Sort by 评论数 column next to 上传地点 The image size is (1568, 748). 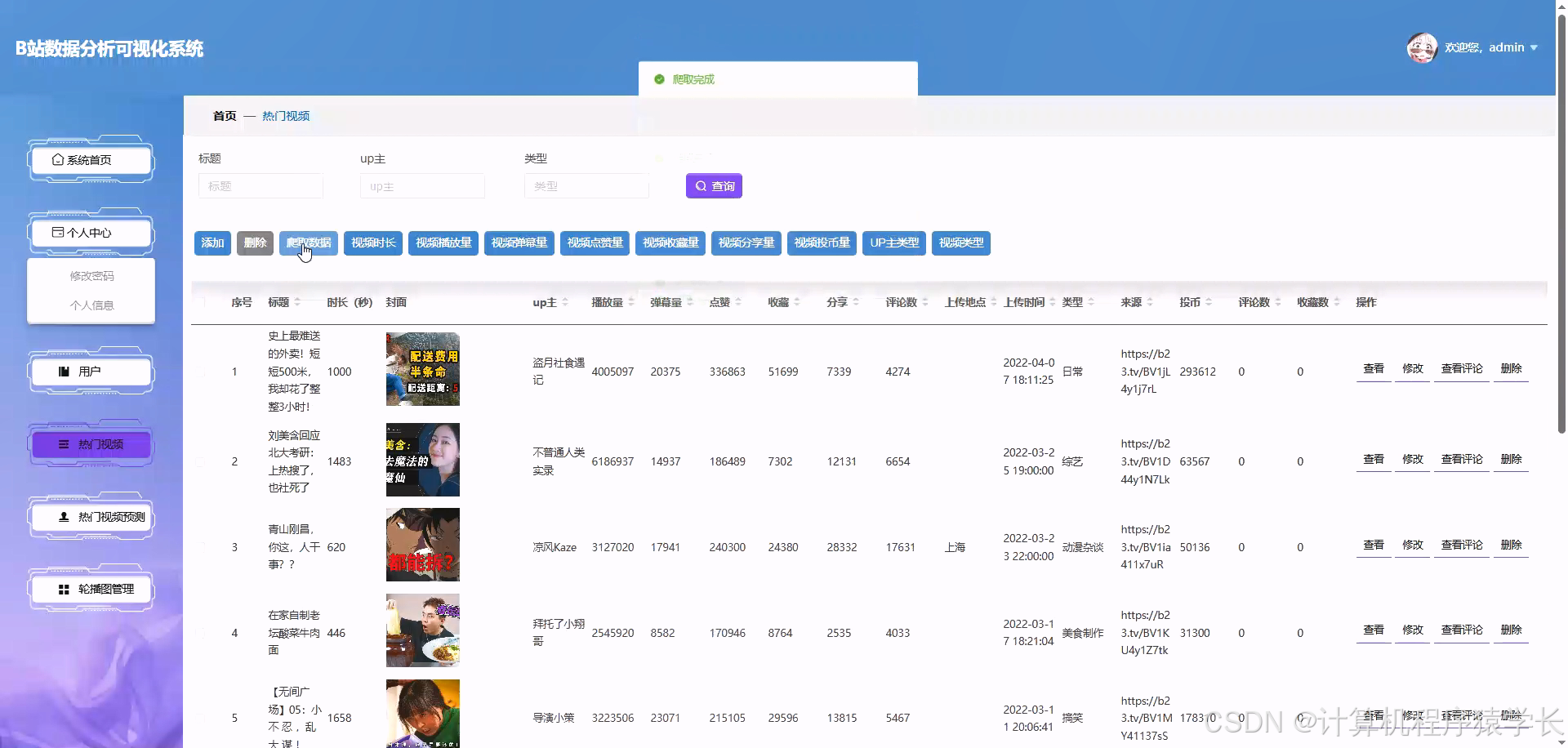tap(925, 302)
